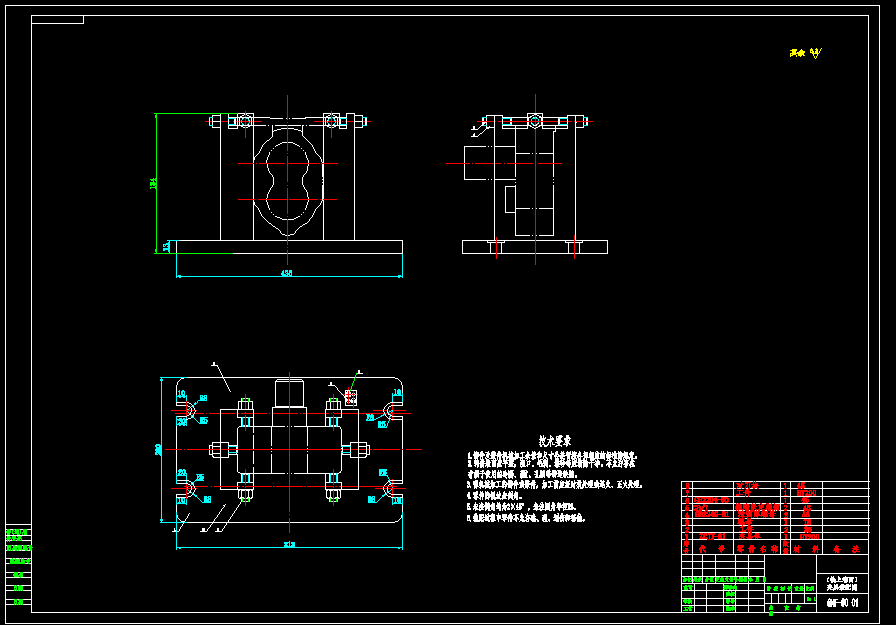The width and height of the screenshot is (896, 625).
Task: Select the R8 label at upper-left slot
Action: coord(203,398)
